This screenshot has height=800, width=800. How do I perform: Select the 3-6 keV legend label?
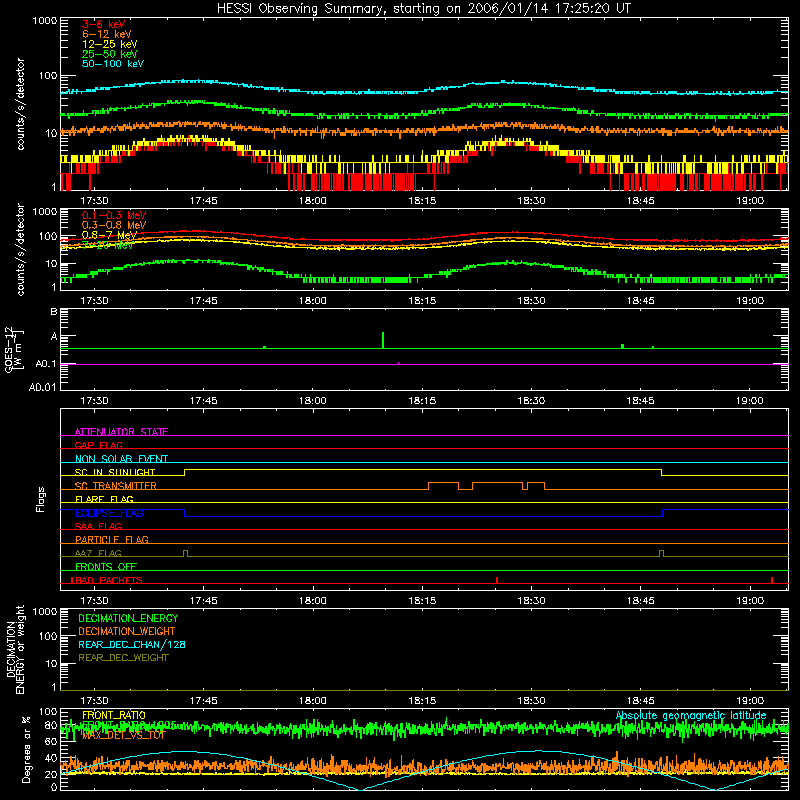pyautogui.click(x=103, y=24)
